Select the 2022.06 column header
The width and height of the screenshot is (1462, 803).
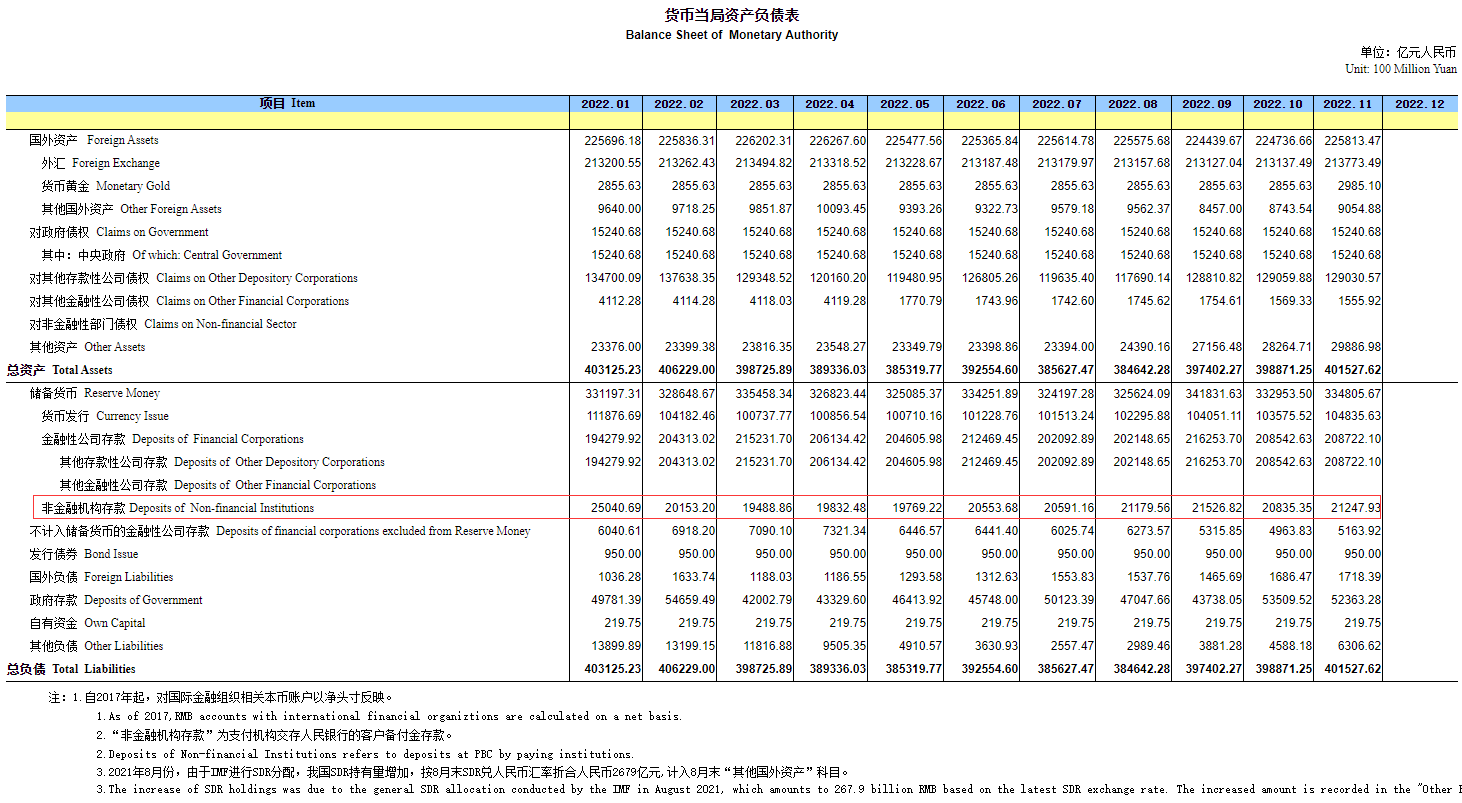click(981, 104)
